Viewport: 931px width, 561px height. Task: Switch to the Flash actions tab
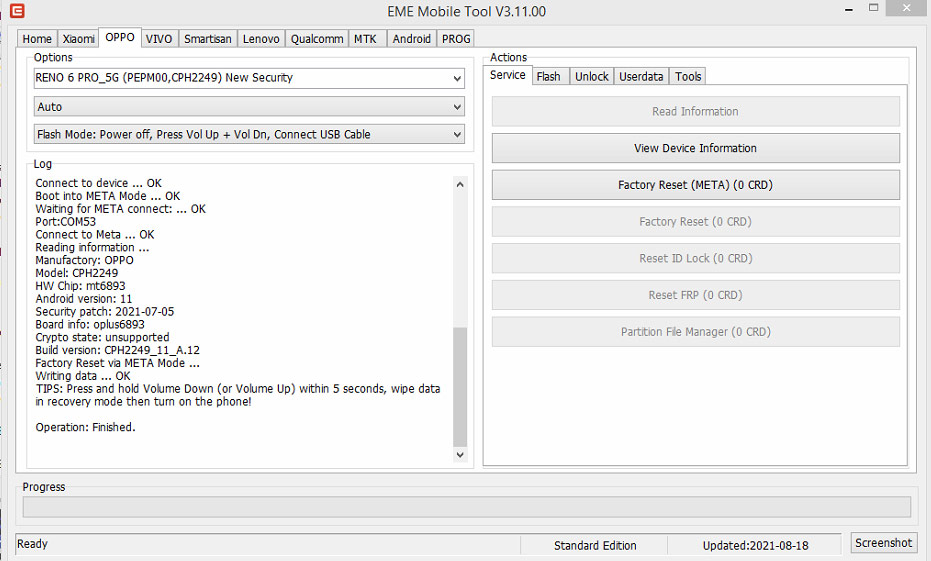(549, 77)
